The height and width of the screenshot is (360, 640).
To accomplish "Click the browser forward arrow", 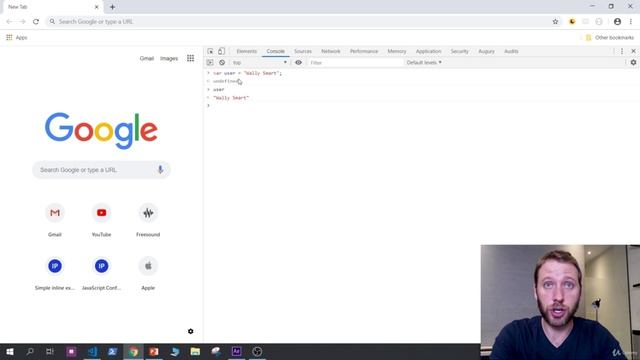I will tap(22, 22).
